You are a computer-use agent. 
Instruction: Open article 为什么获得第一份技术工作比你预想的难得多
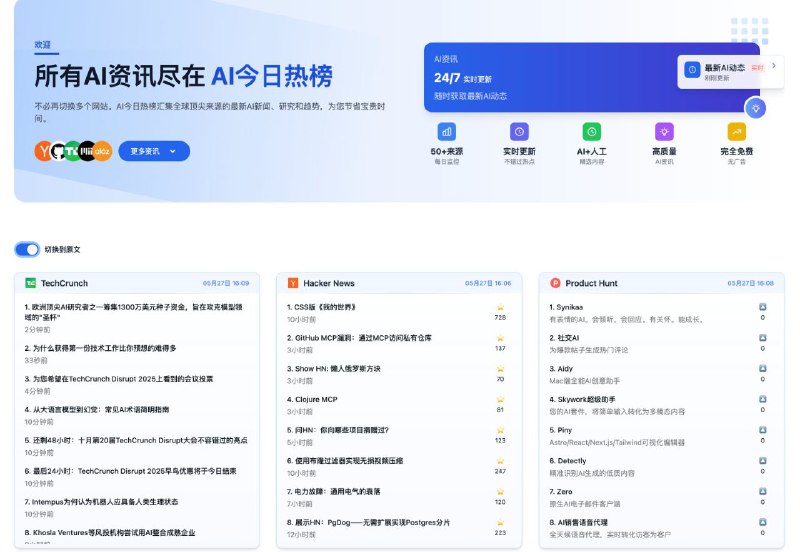101,348
